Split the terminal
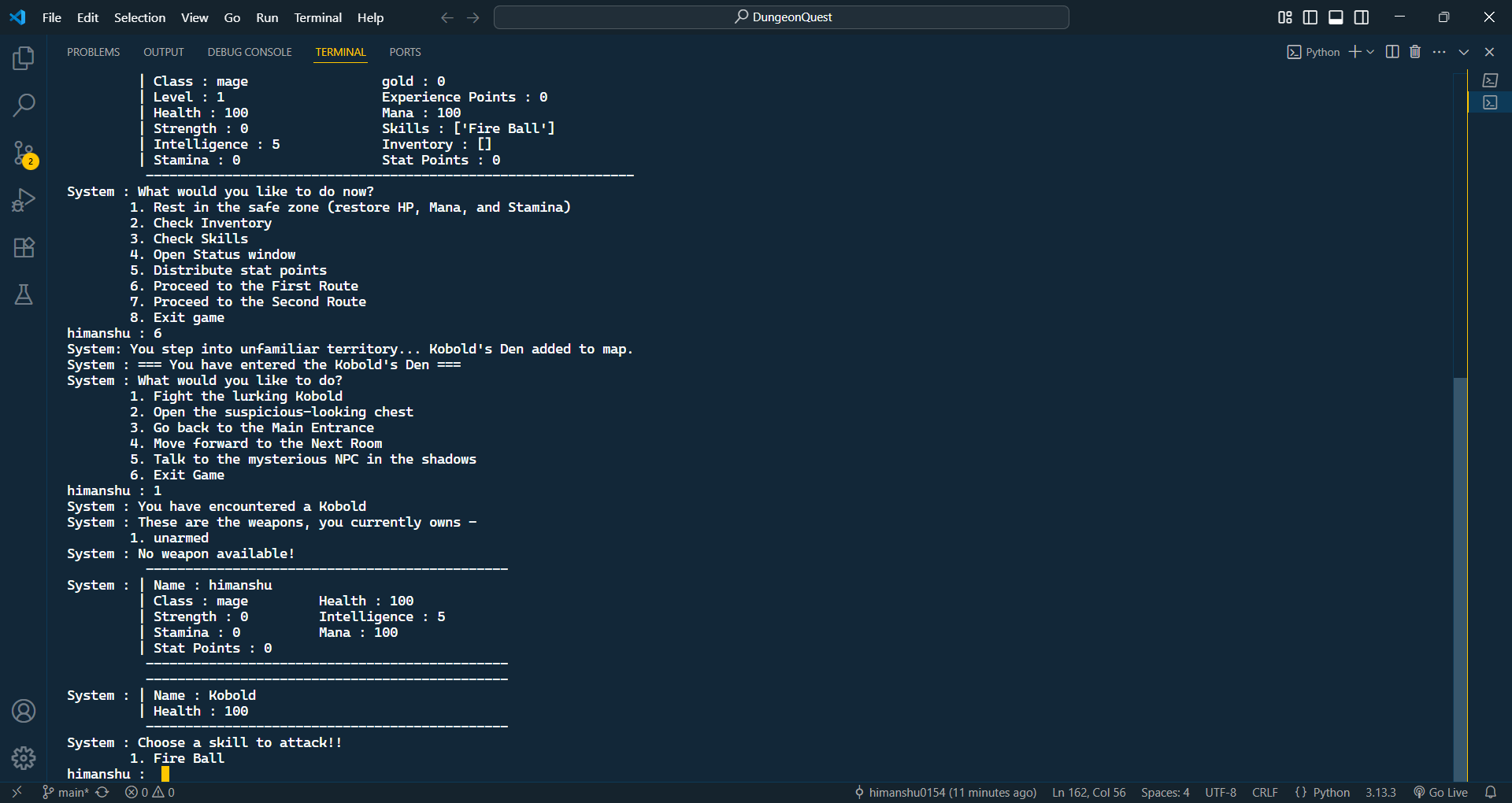Viewport: 1512px width, 803px height. [x=1392, y=52]
